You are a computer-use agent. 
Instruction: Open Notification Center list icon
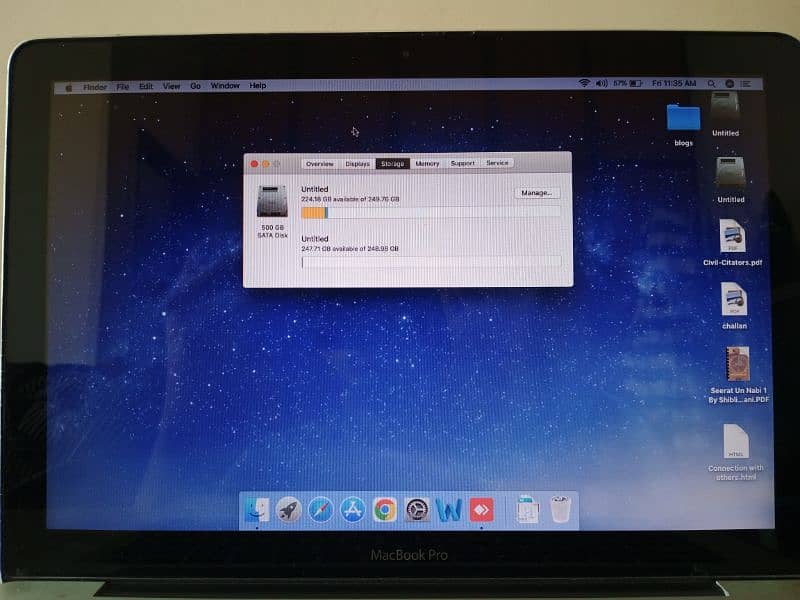[746, 83]
